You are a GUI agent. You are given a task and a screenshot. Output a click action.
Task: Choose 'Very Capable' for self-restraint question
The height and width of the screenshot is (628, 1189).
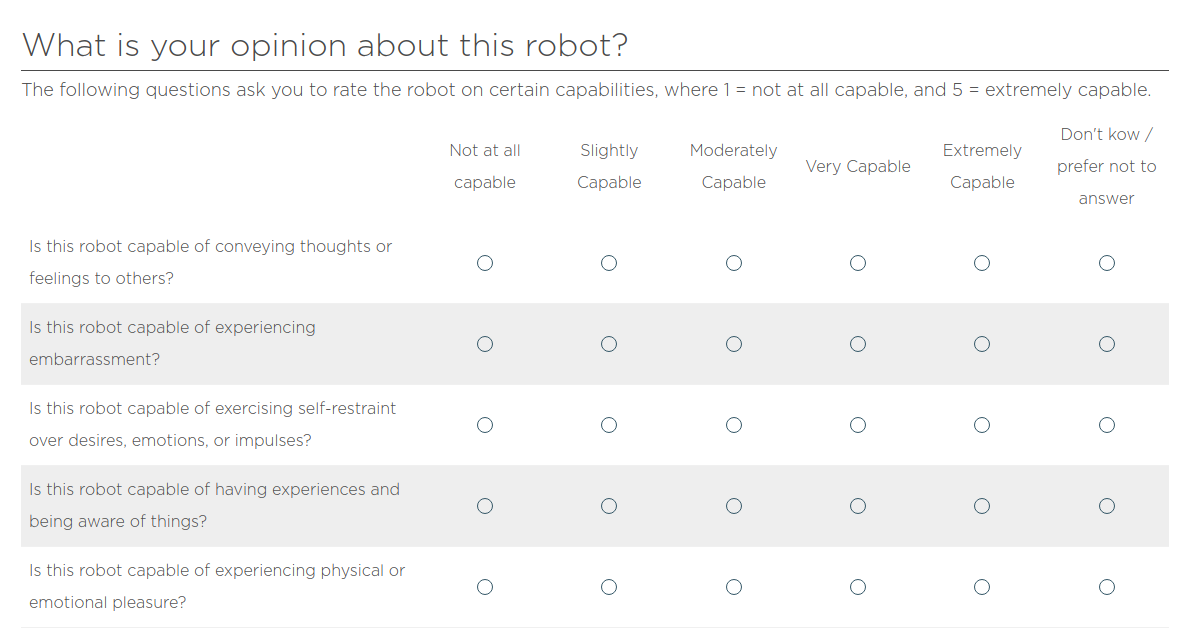[858, 425]
